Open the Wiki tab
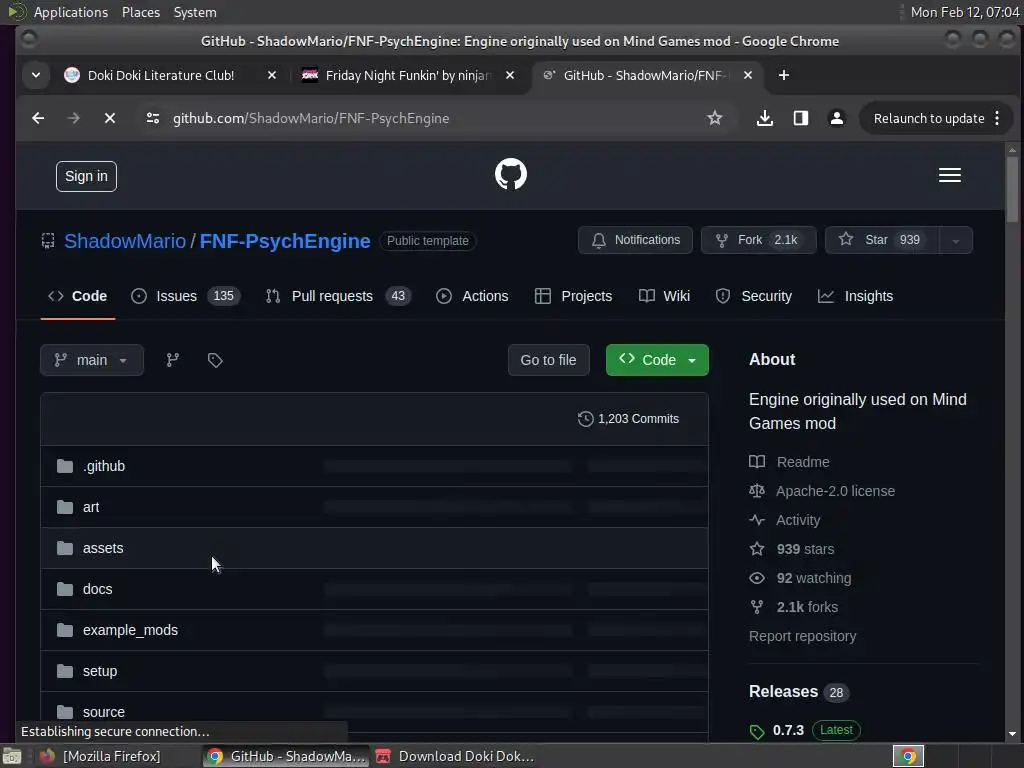Screen dimensions: 1024x768 click(664, 296)
